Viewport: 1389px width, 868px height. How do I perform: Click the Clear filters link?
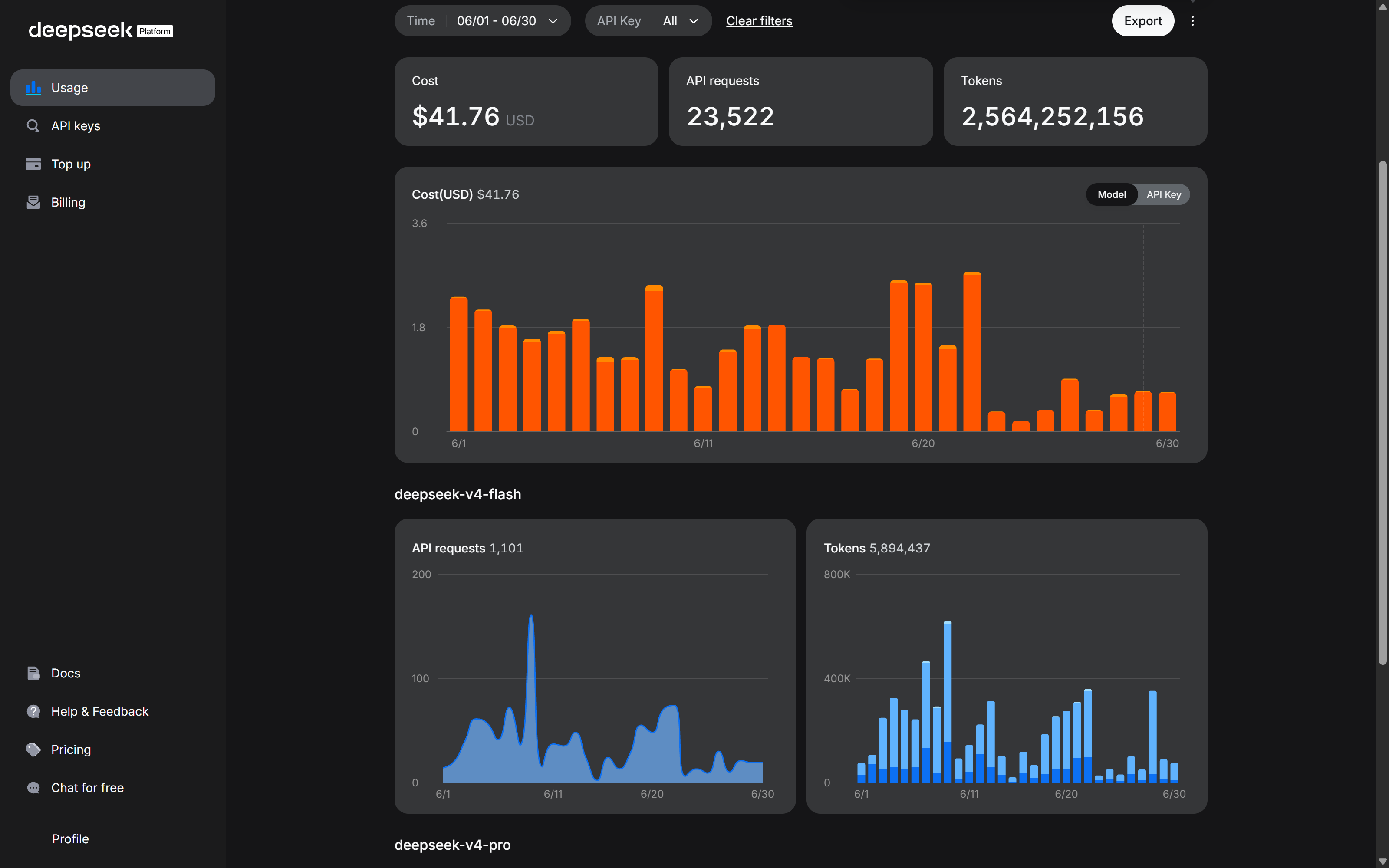(759, 21)
